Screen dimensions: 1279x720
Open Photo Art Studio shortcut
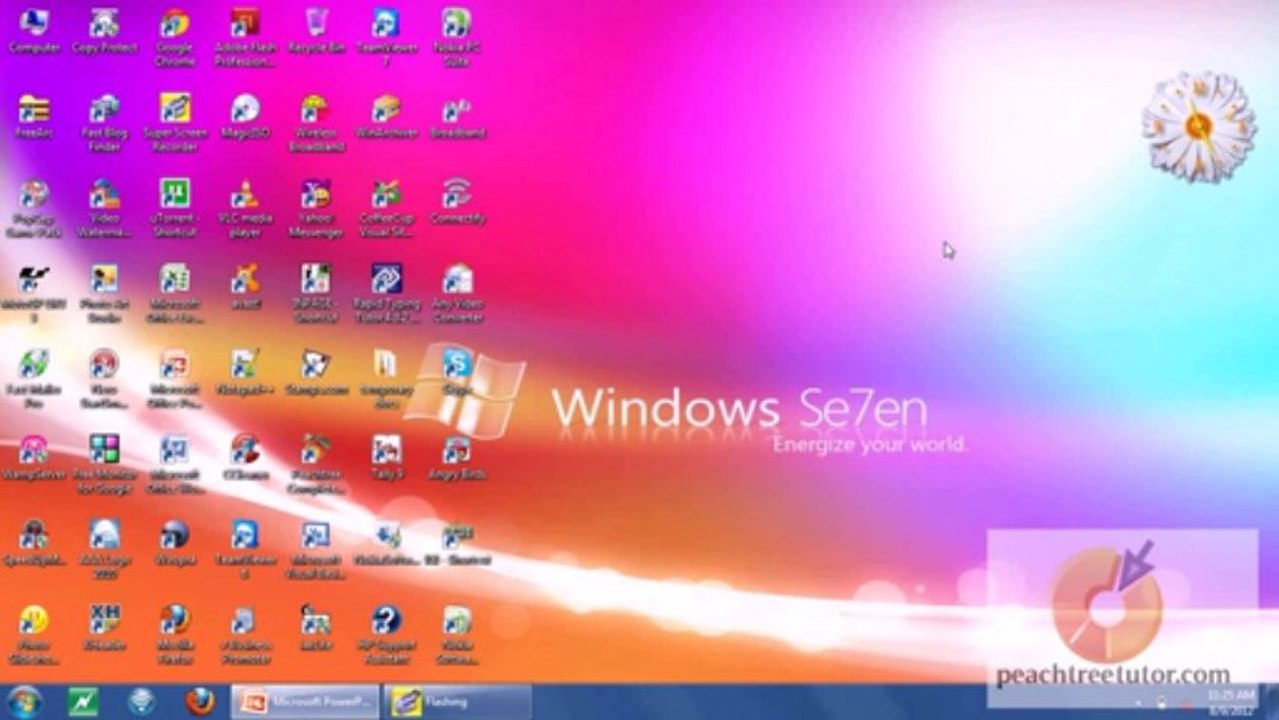104,294
